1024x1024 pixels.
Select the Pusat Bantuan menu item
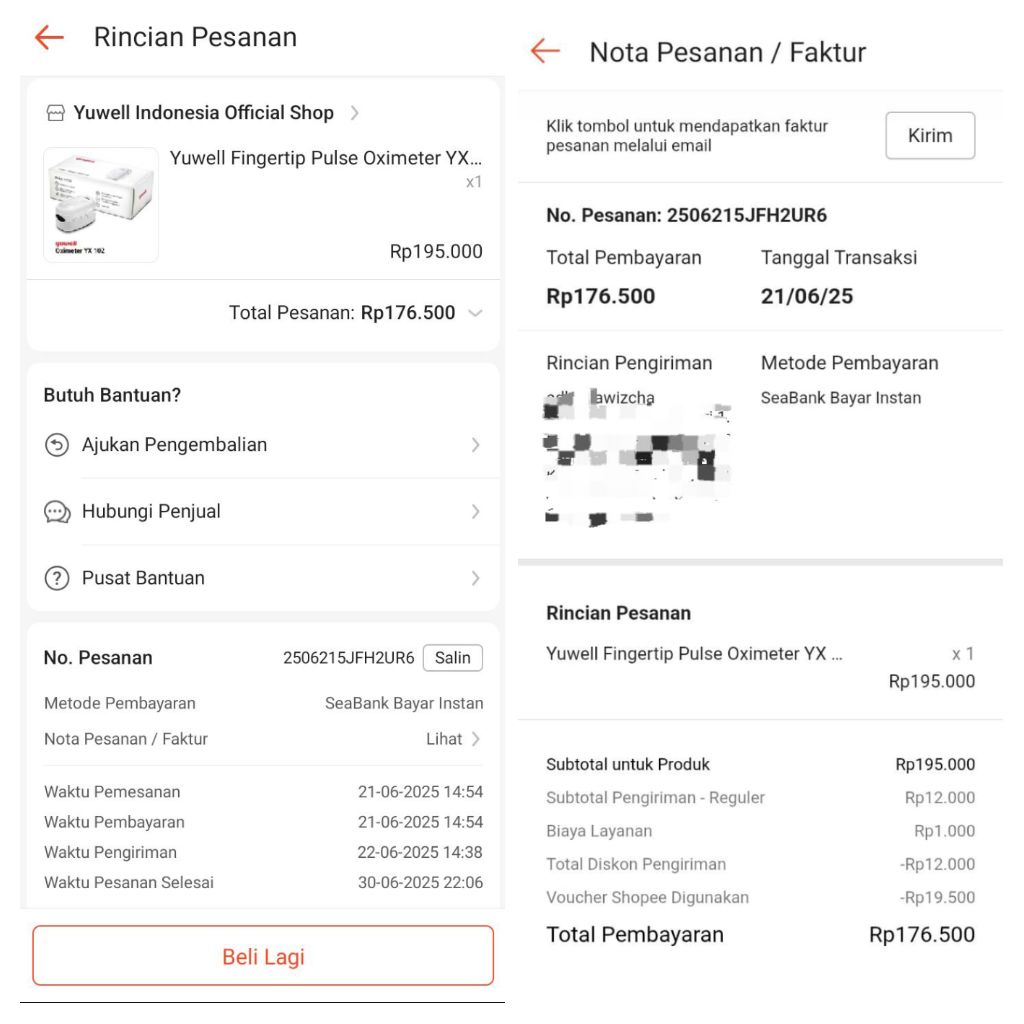click(x=144, y=578)
